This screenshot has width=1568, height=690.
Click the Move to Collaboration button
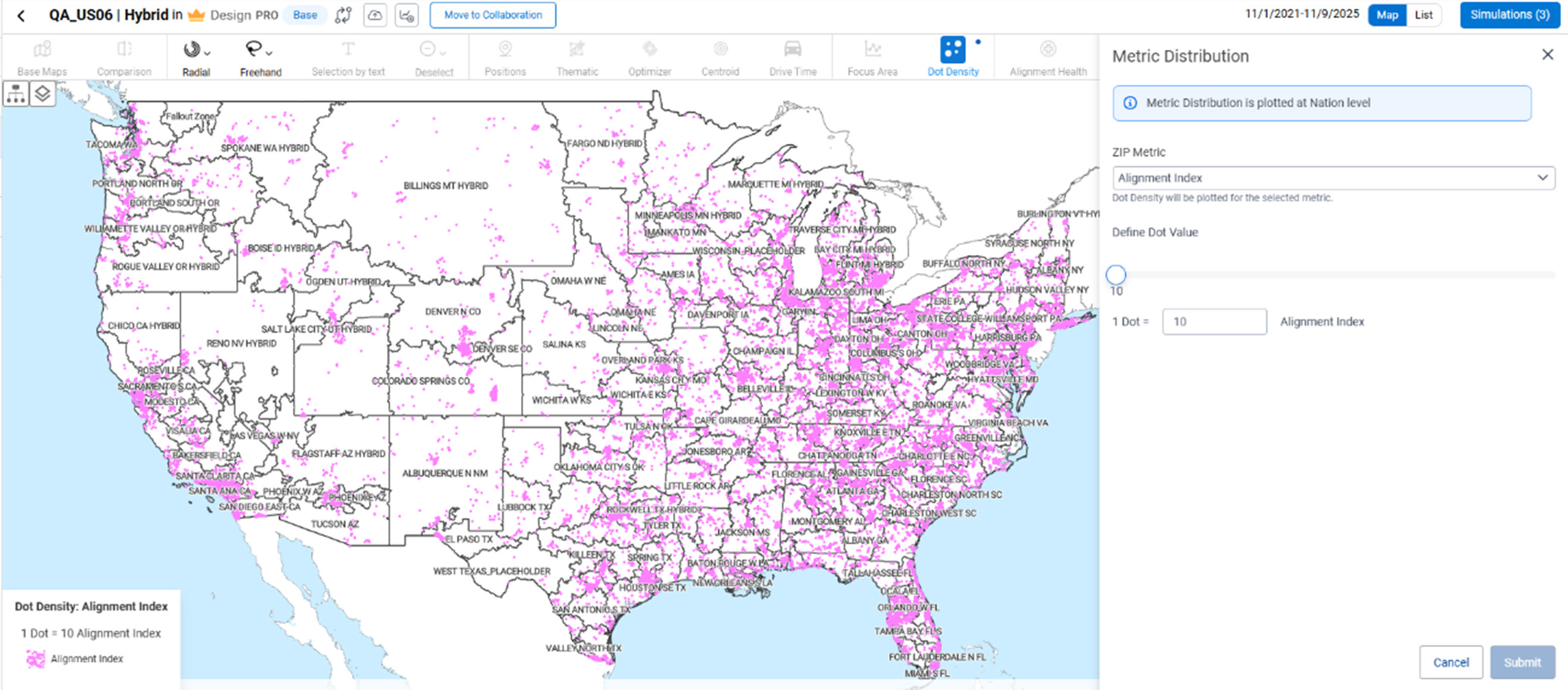493,15
